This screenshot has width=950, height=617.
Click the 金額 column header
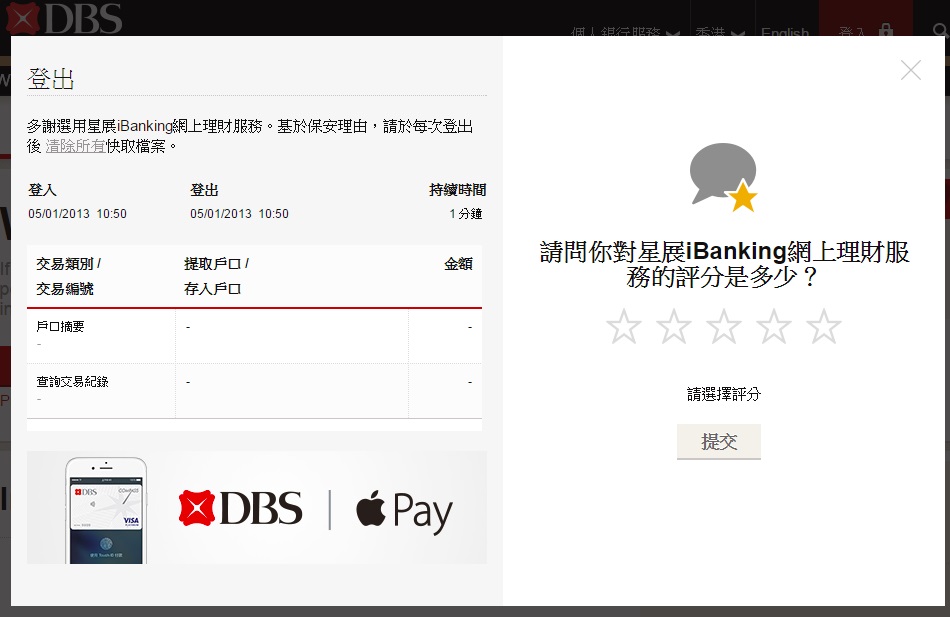pyautogui.click(x=458, y=265)
